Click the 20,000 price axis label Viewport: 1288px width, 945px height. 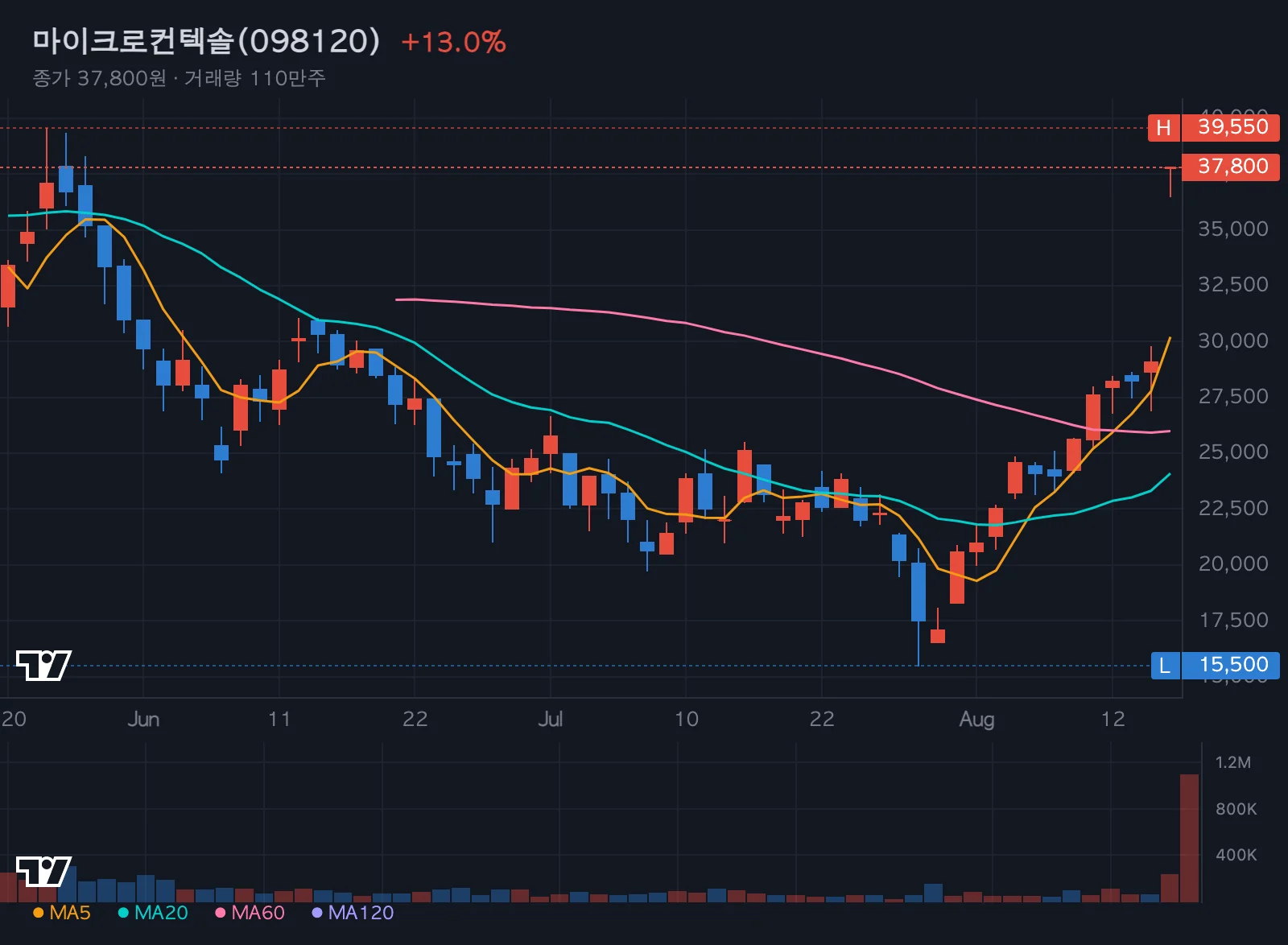pyautogui.click(x=1233, y=563)
